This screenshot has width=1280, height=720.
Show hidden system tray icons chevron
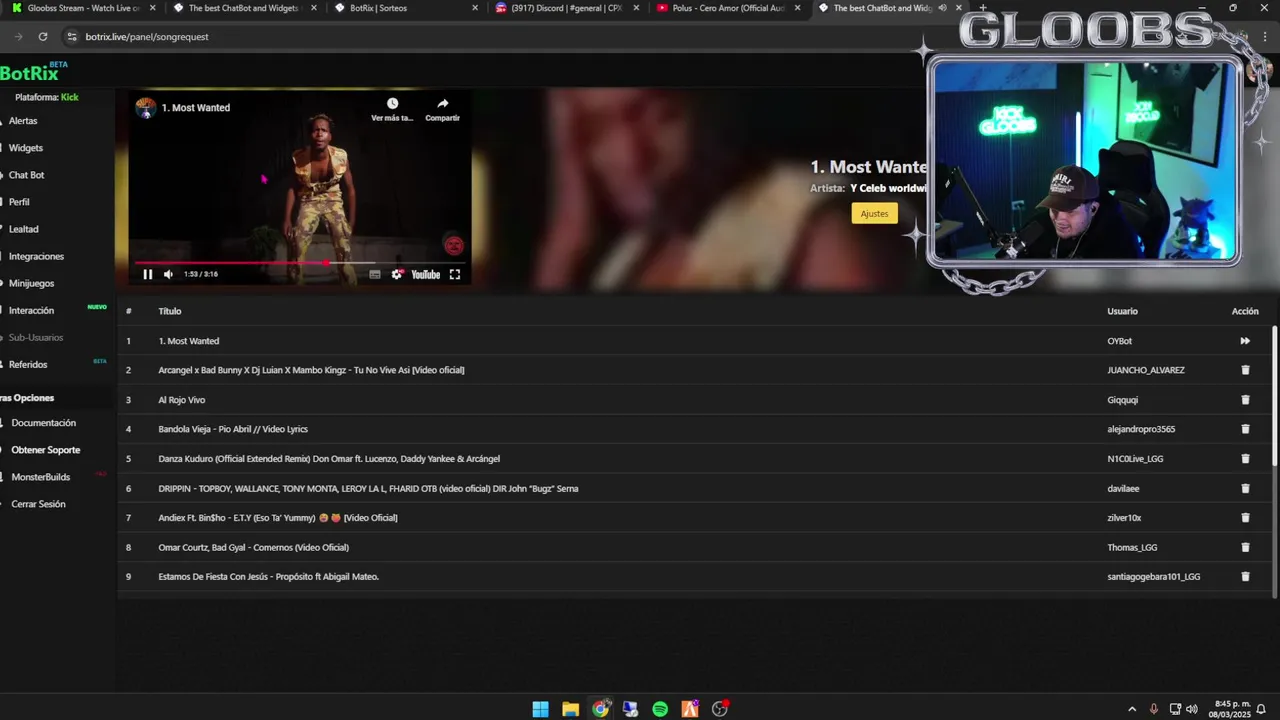click(x=1132, y=709)
